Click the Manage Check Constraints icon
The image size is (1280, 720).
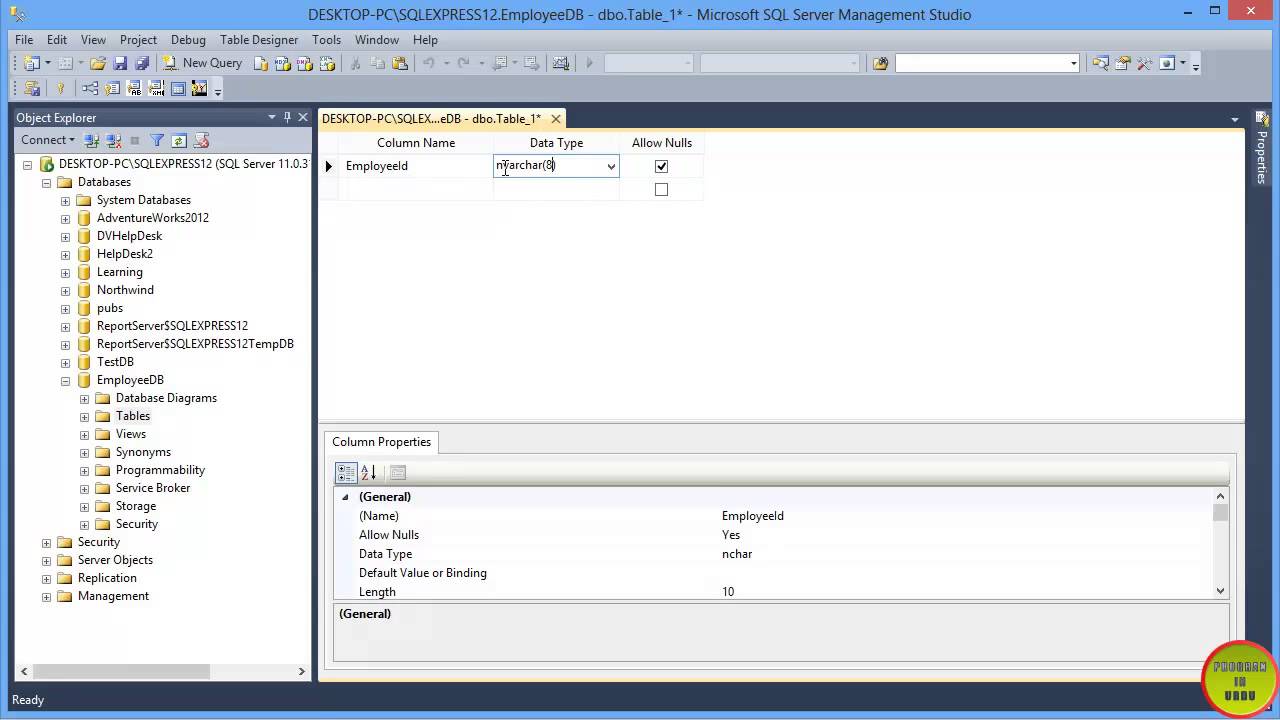click(178, 88)
